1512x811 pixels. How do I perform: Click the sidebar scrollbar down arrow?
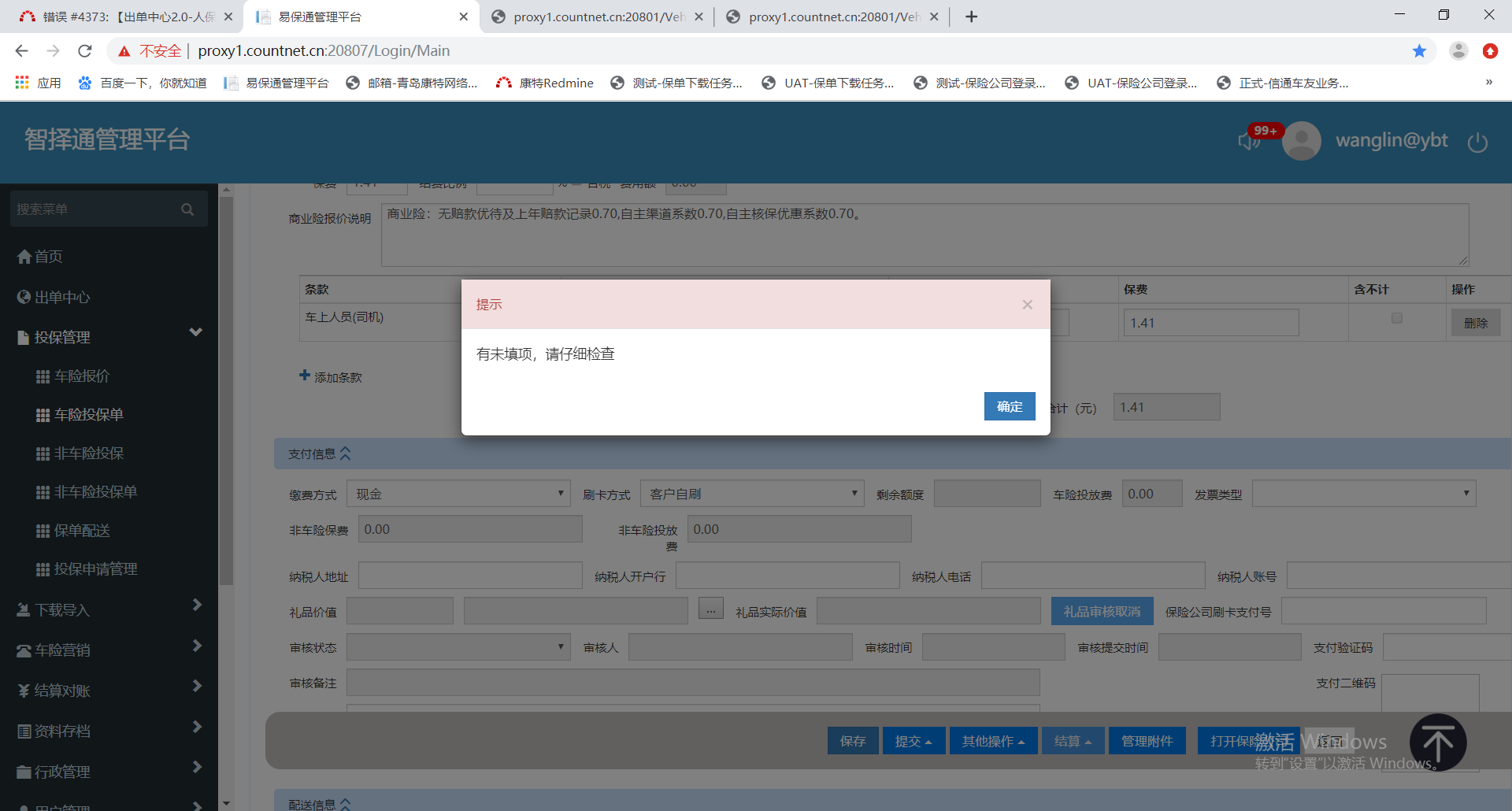coord(226,803)
